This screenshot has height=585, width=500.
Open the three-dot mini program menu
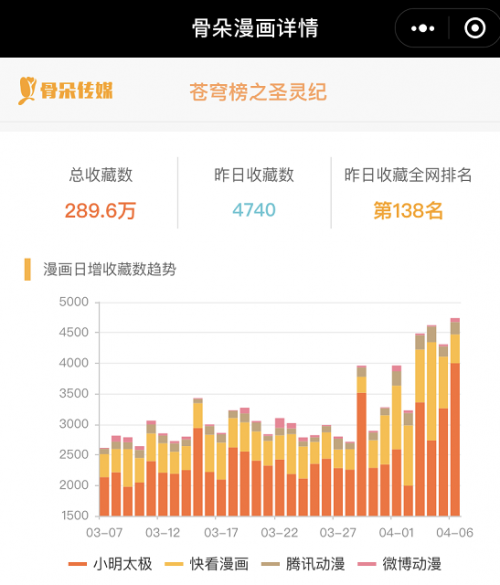422,28
